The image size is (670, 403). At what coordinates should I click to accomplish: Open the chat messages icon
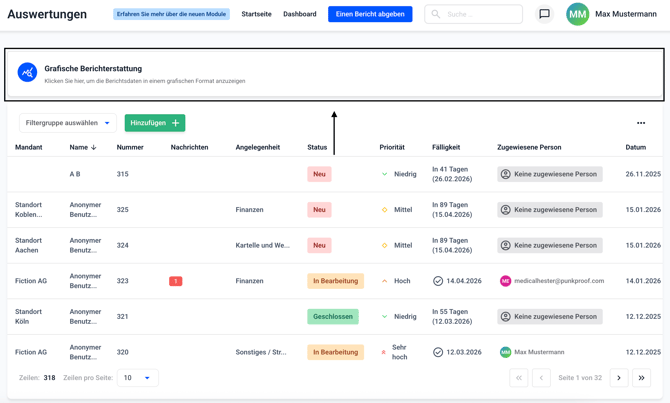544,14
